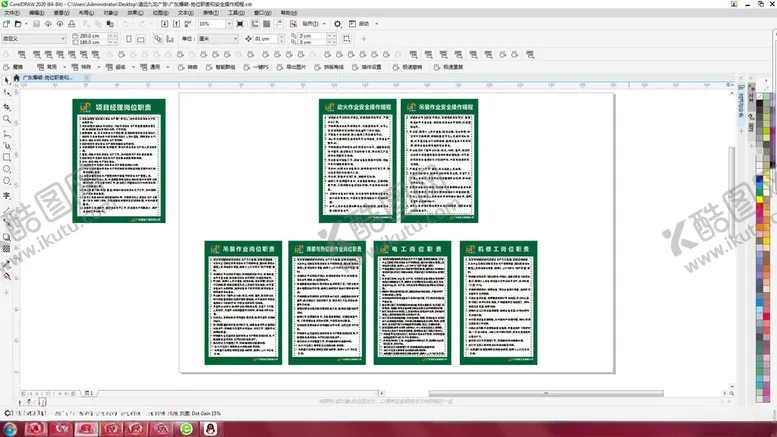Image resolution: width=777 pixels, height=437 pixels.
Task: Click the 插件设置 plugin button
Action: click(x=367, y=67)
